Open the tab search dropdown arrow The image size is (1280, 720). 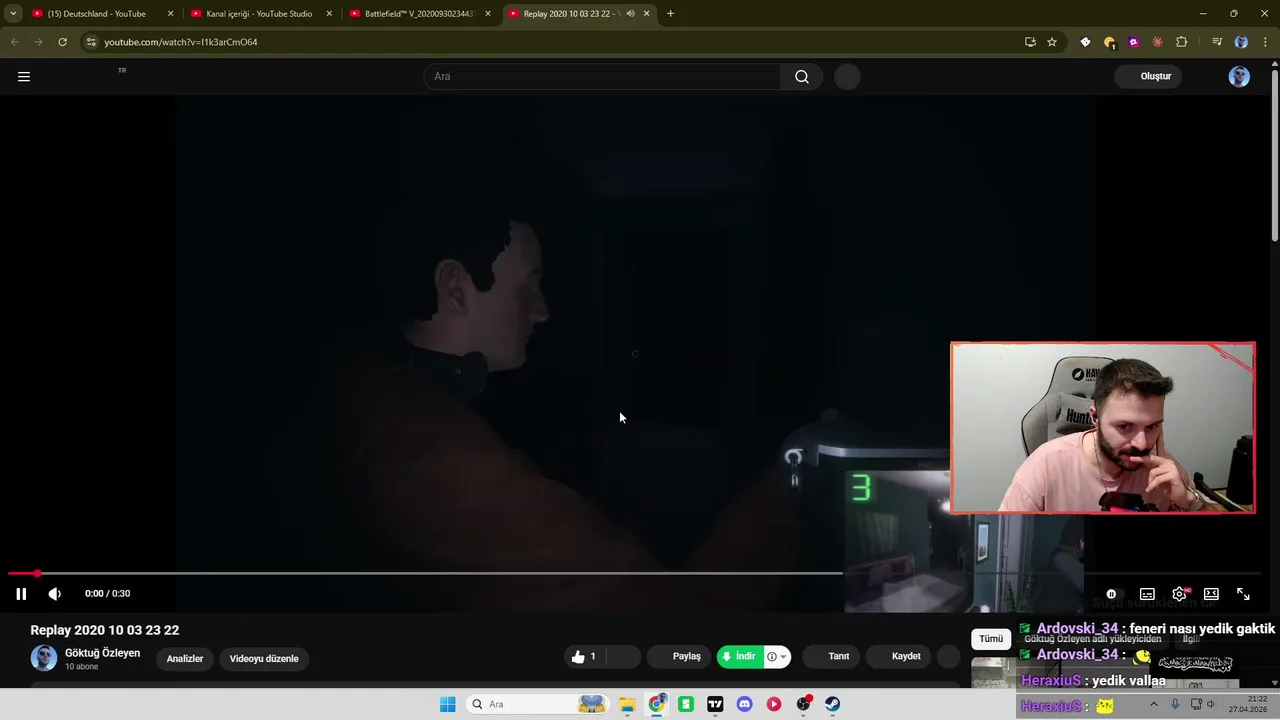coord(12,14)
